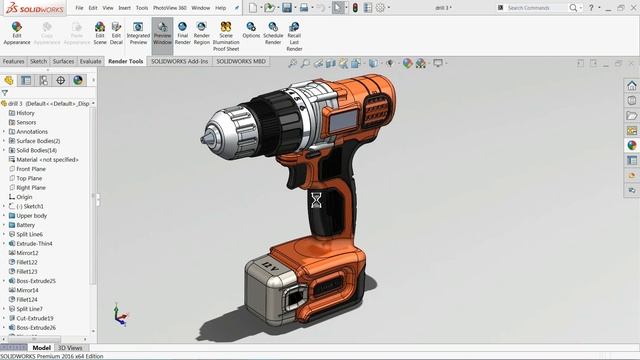Image resolution: width=640 pixels, height=360 pixels.
Task: Open File Explorer task pane tab
Action: pyautogui.click(x=632, y=116)
